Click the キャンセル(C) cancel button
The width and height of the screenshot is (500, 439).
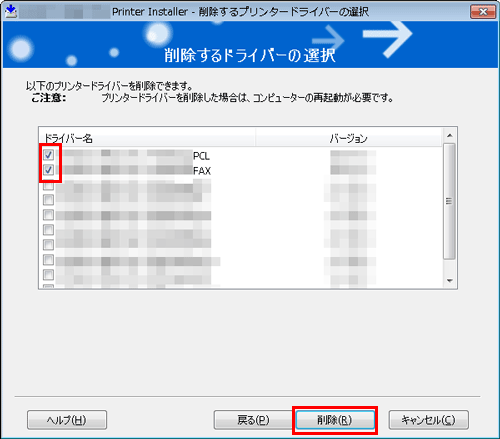pyautogui.click(x=428, y=420)
